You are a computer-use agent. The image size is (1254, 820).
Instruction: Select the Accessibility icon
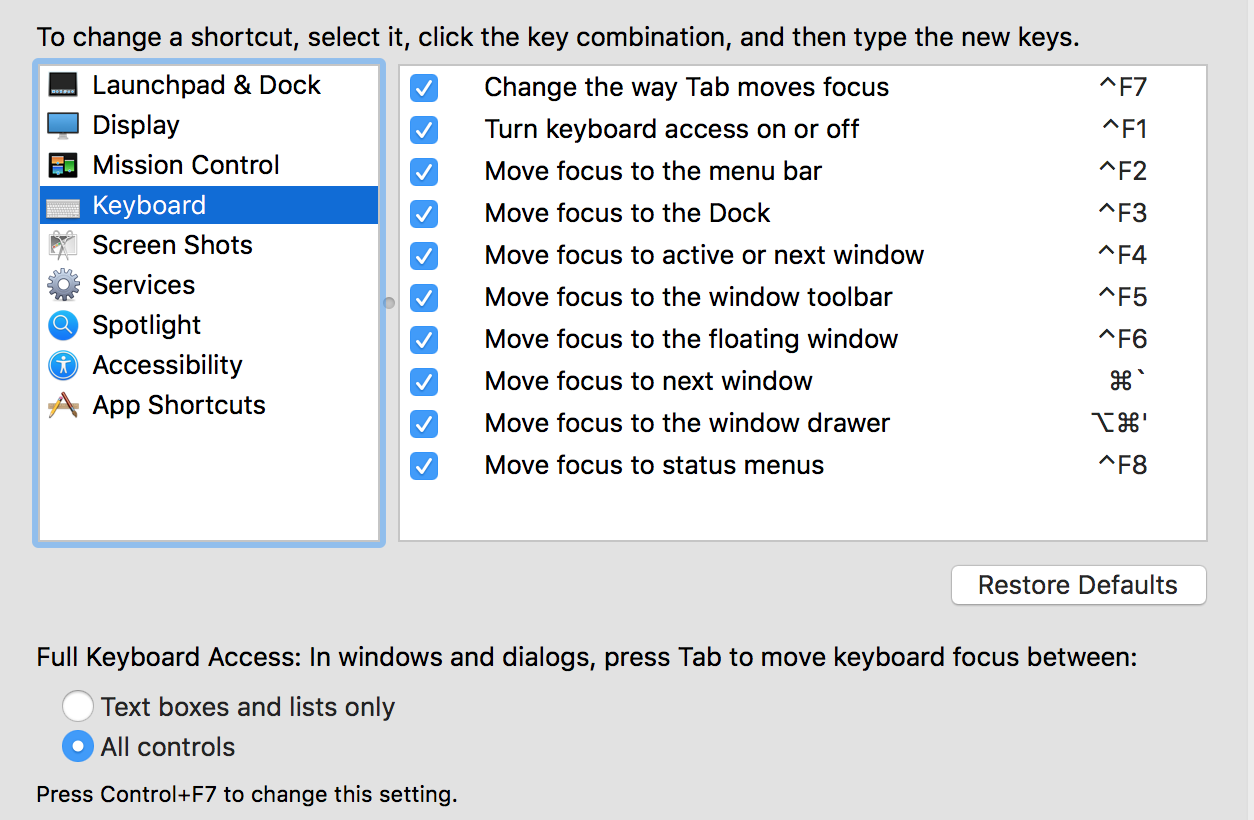click(x=63, y=365)
